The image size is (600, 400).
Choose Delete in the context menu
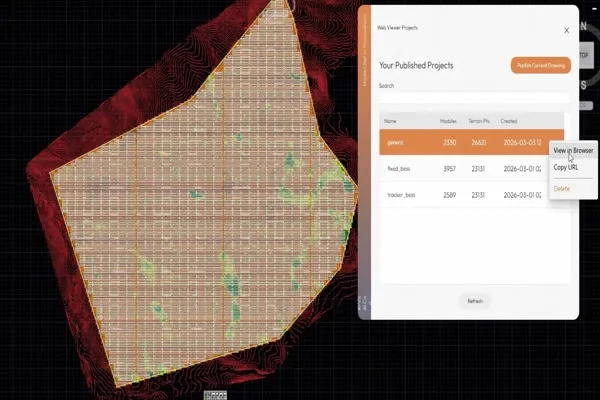pos(561,188)
